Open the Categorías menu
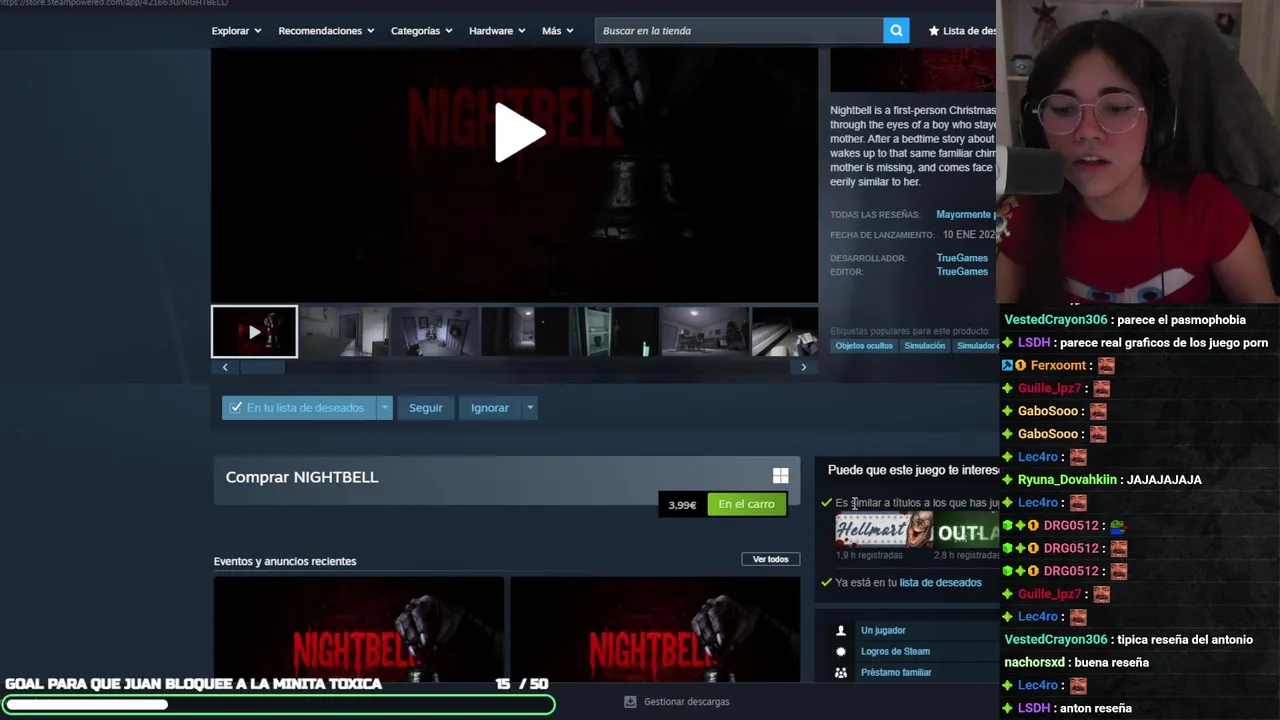This screenshot has height=720, width=1280. coord(421,31)
